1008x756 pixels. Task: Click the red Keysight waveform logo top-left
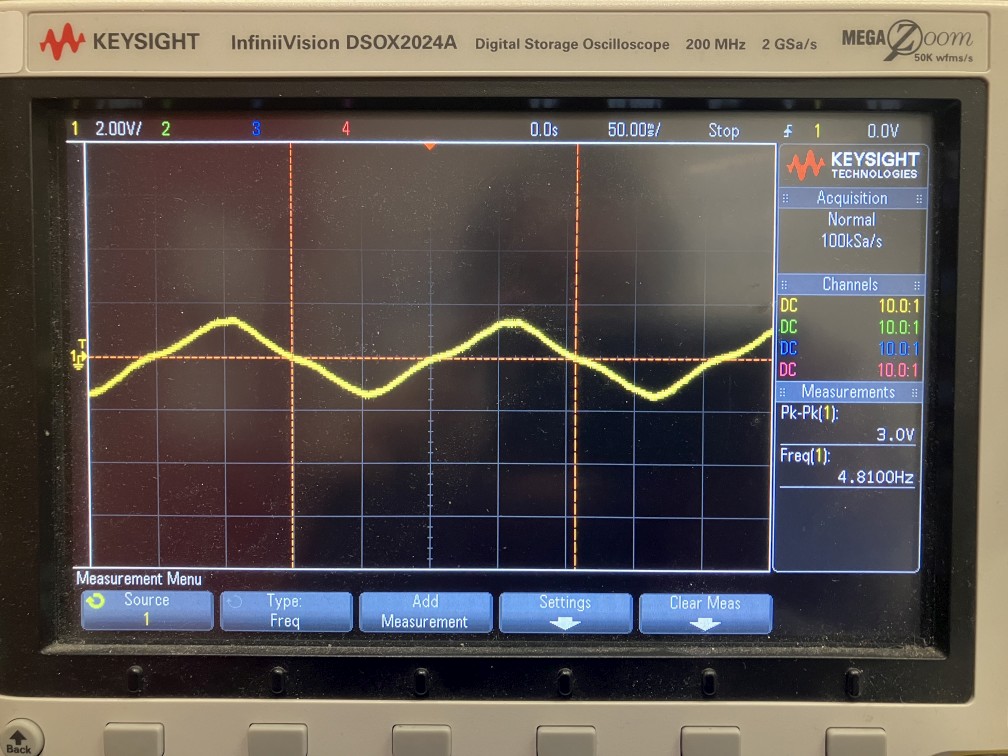coord(62,42)
